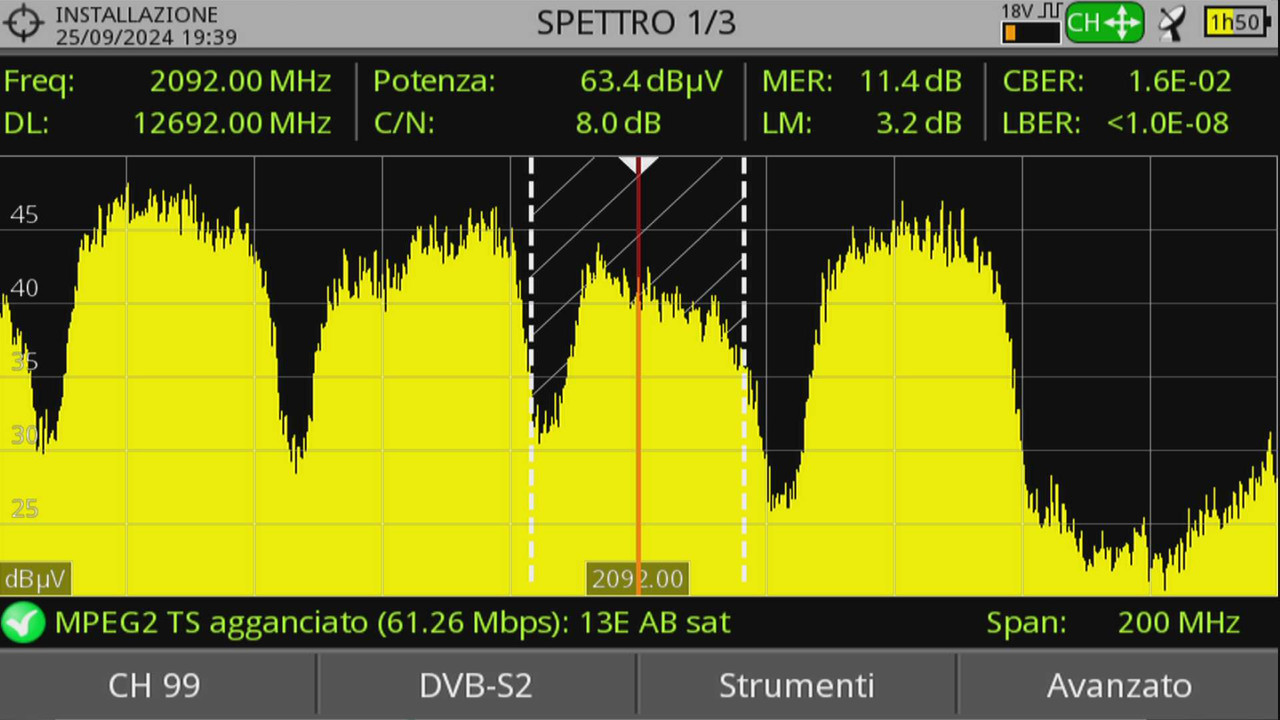
Task: Click the 18V LNB supply indicator
Action: 1030,23
